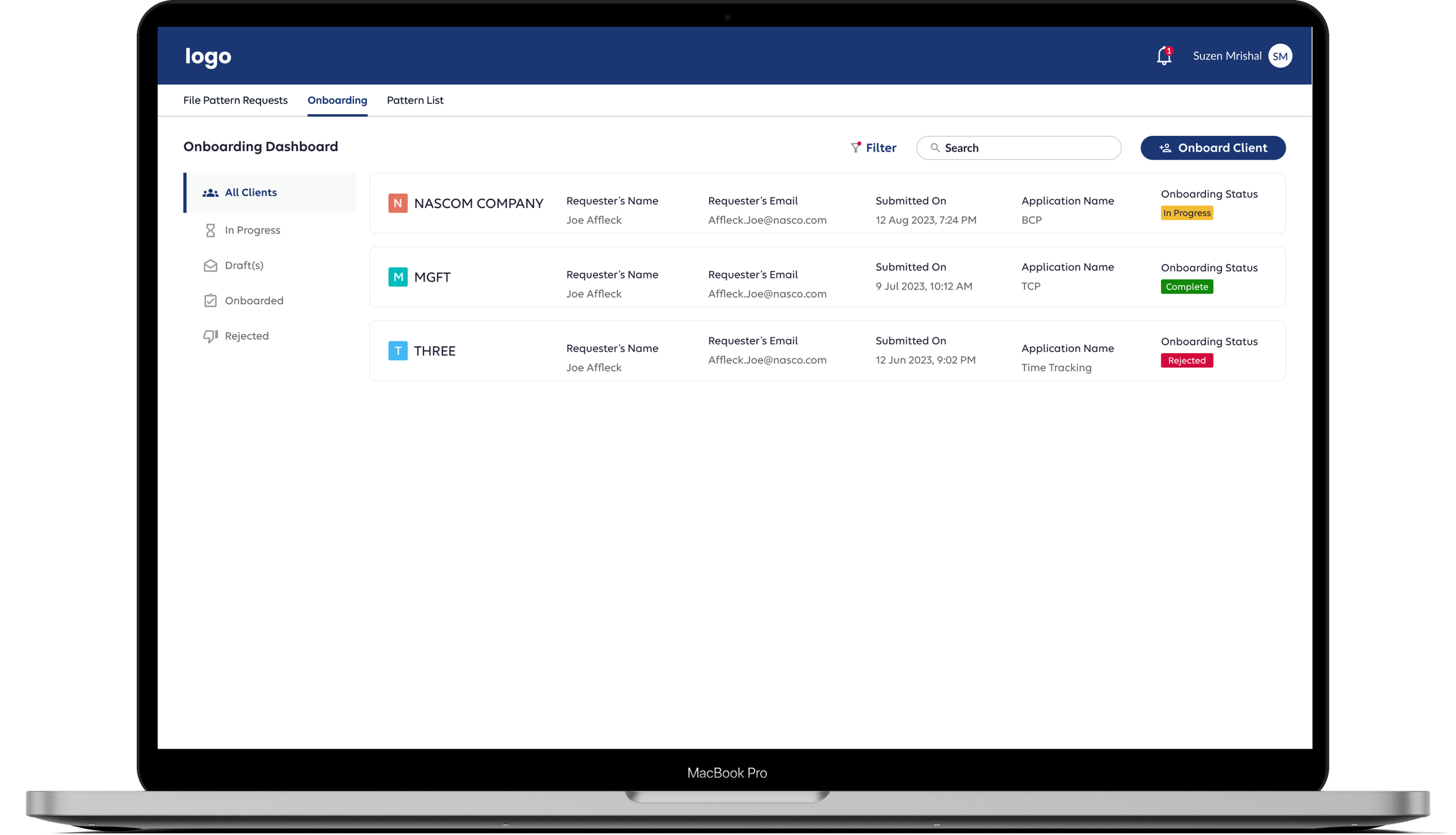
Task: Click the yellow In Progress status badge
Action: [x=1186, y=213]
